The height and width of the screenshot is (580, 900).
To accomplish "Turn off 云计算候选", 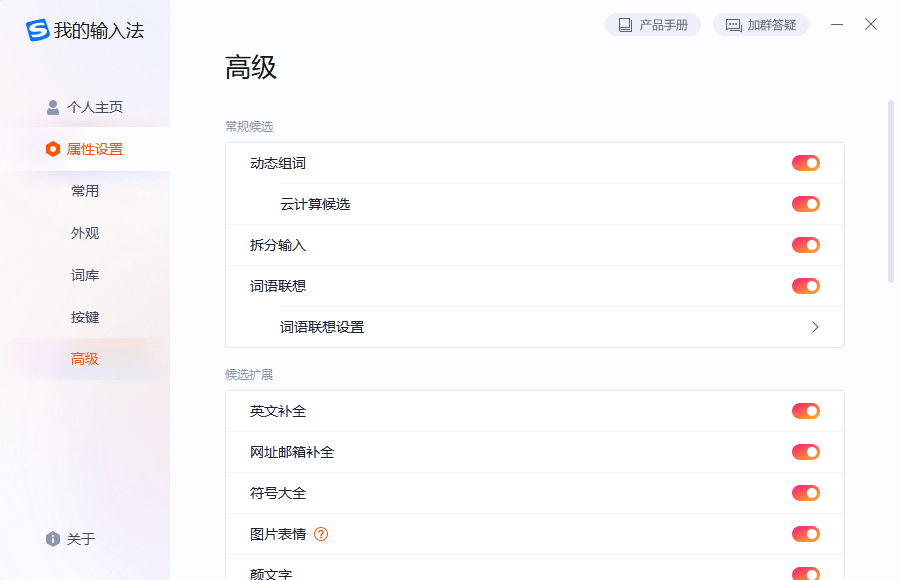I will click(x=806, y=203).
